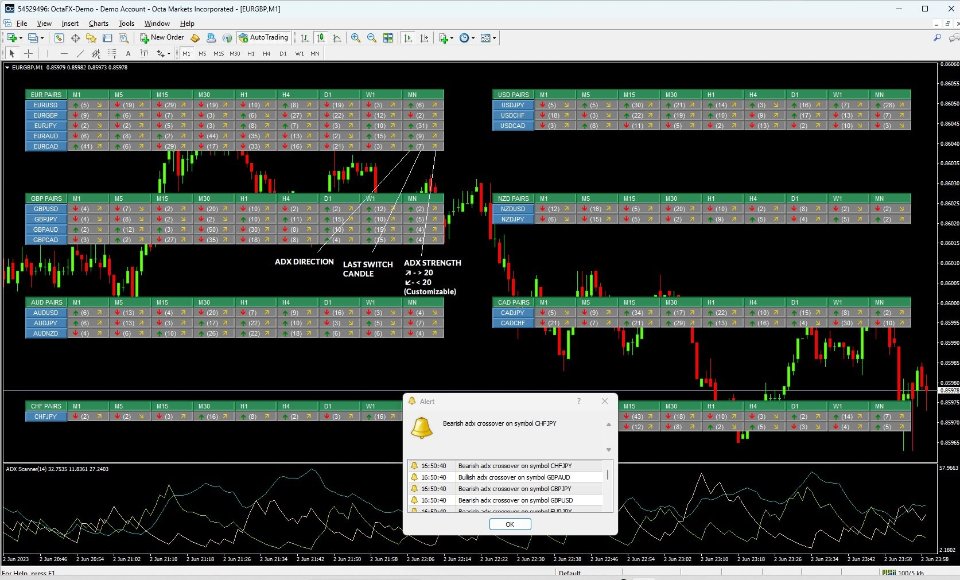960x580 pixels.
Task: Expand the Periods dropdown arrow
Action: pos(473,38)
